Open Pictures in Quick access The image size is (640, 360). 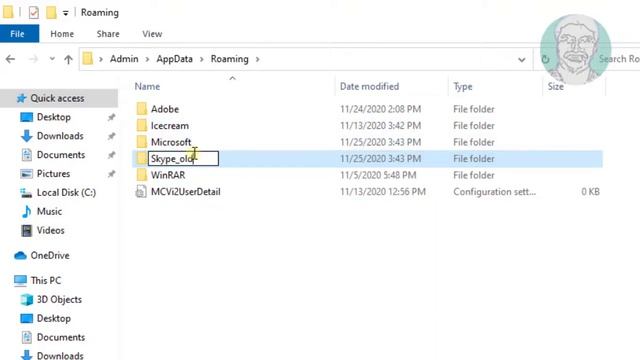(x=53, y=173)
